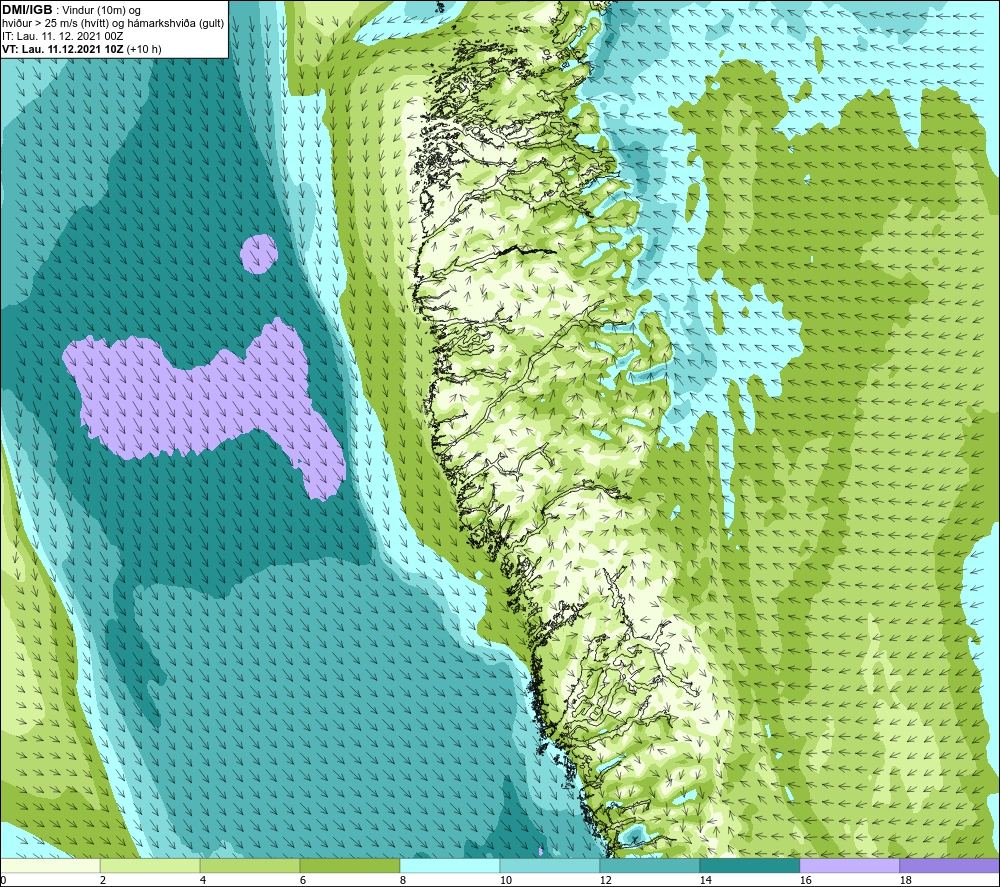Click the 4–6 green legend swatch
1000x887 pixels.
coord(250,866)
